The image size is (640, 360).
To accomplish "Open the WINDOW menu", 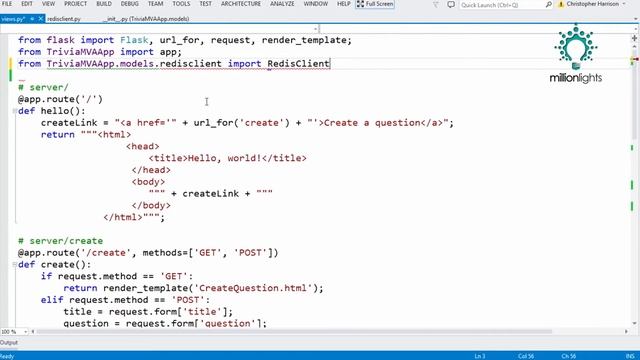I will point(316,4).
